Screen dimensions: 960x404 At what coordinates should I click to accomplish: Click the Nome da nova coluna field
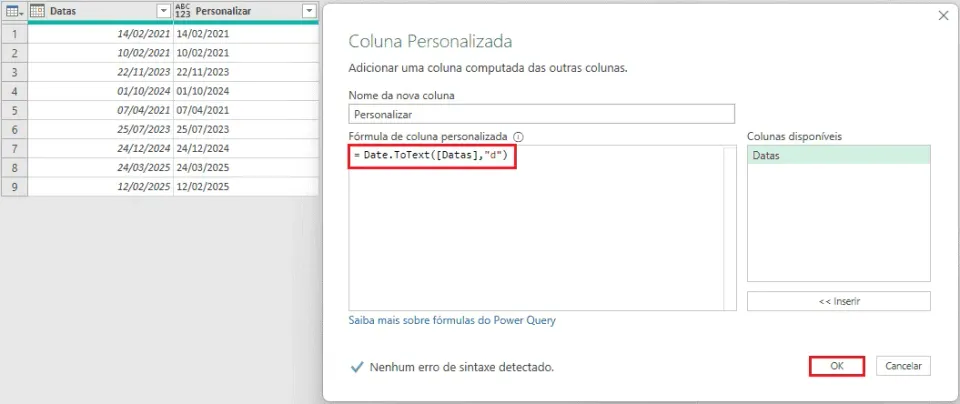(541, 114)
